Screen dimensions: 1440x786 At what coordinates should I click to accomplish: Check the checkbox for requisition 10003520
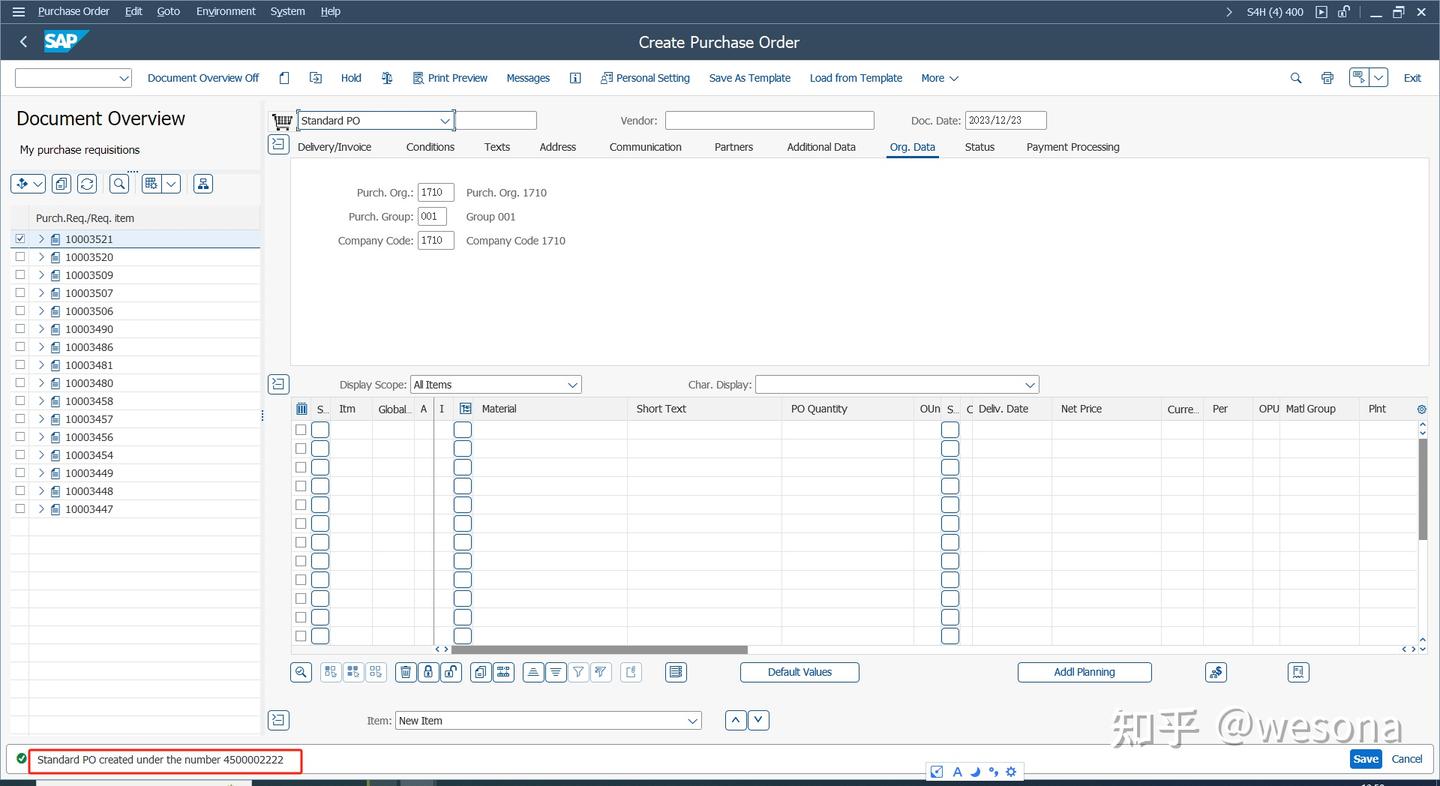(x=20, y=257)
